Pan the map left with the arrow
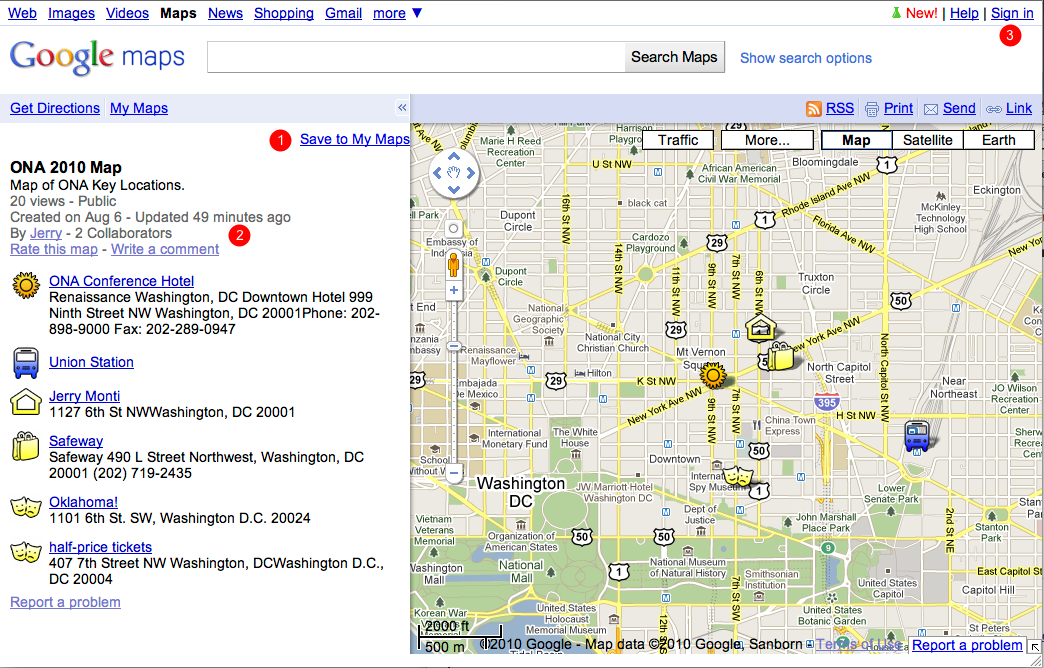 point(437,173)
